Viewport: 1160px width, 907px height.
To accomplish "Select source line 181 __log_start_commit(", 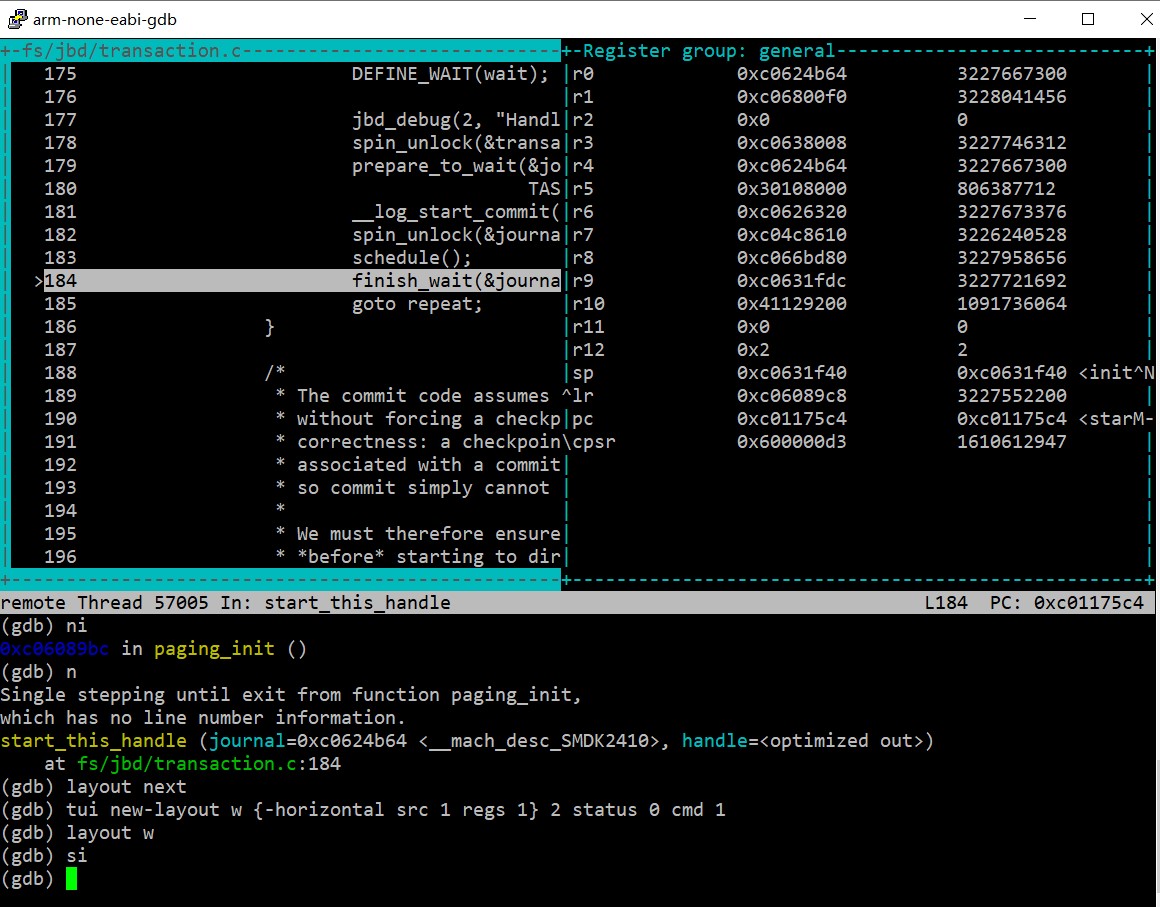I will click(456, 211).
